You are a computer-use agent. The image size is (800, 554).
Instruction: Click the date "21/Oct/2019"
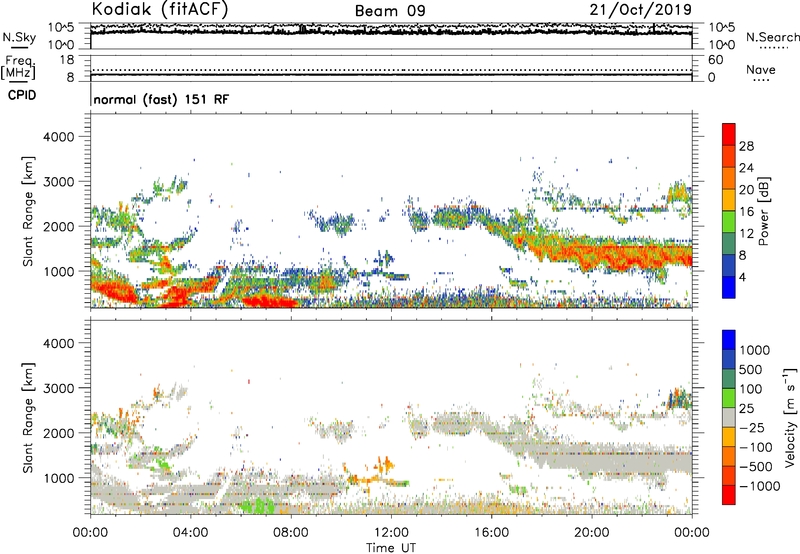[x=641, y=10]
